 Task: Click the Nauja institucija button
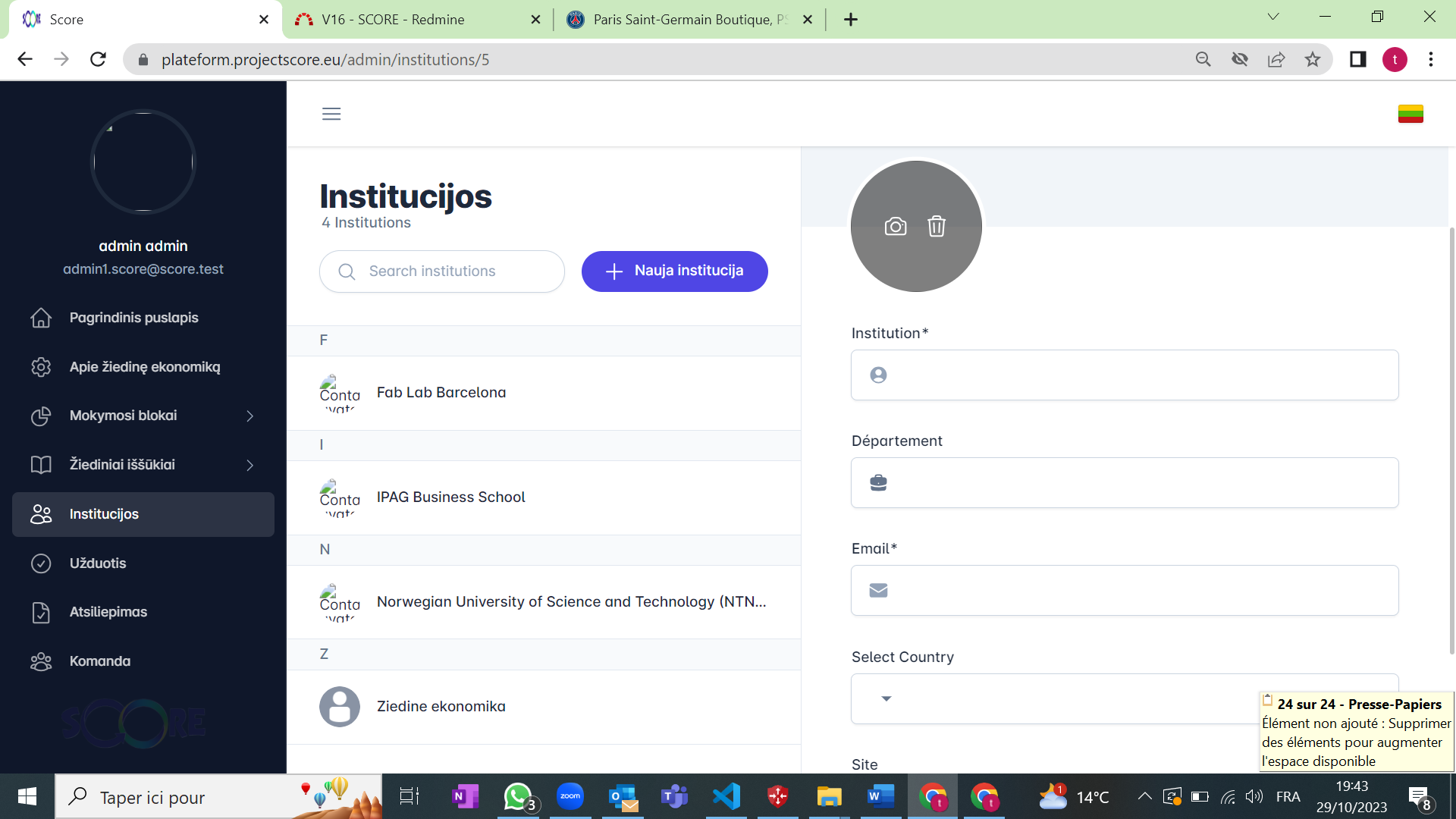674,271
